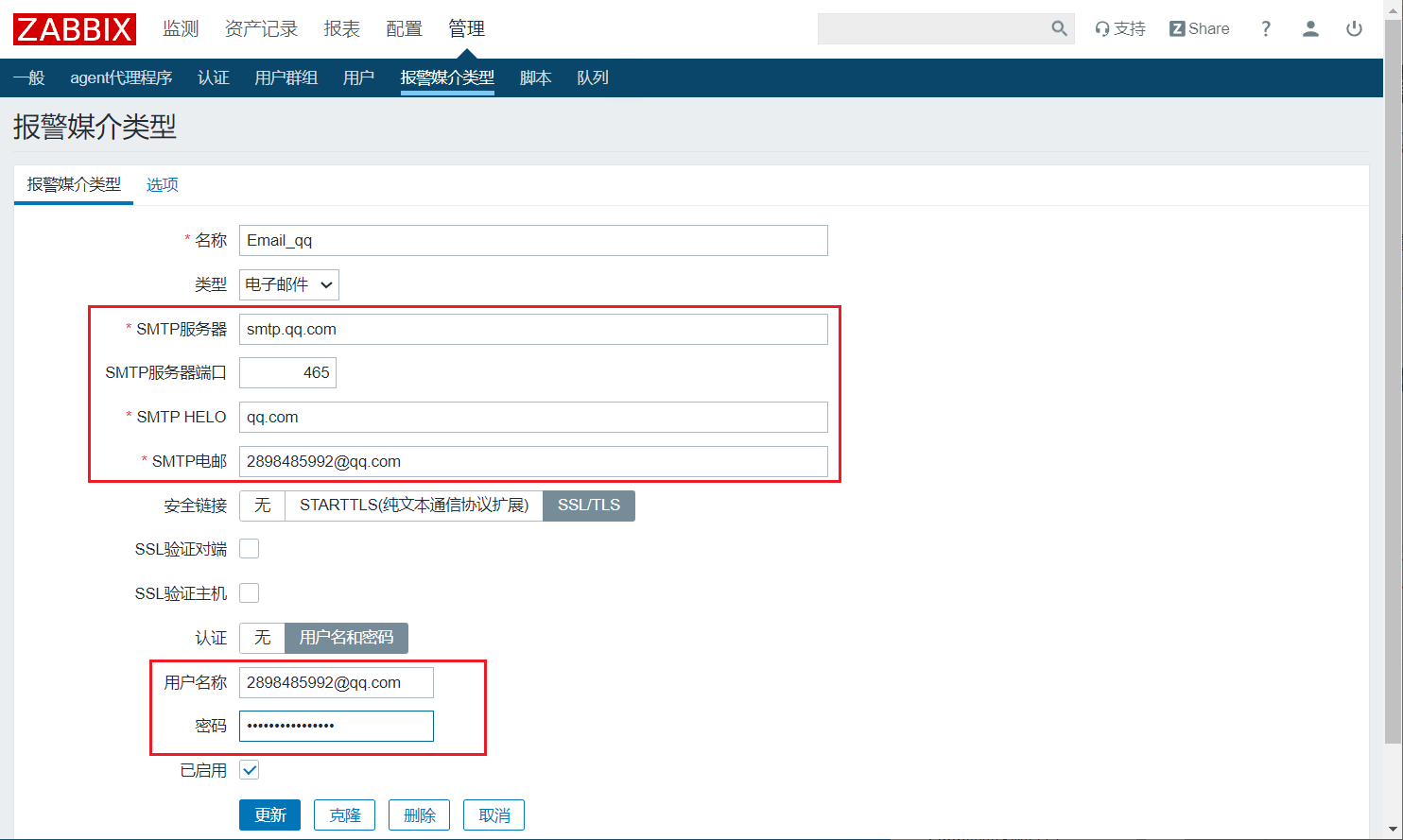Set 认证 authentication to 无

click(x=262, y=638)
